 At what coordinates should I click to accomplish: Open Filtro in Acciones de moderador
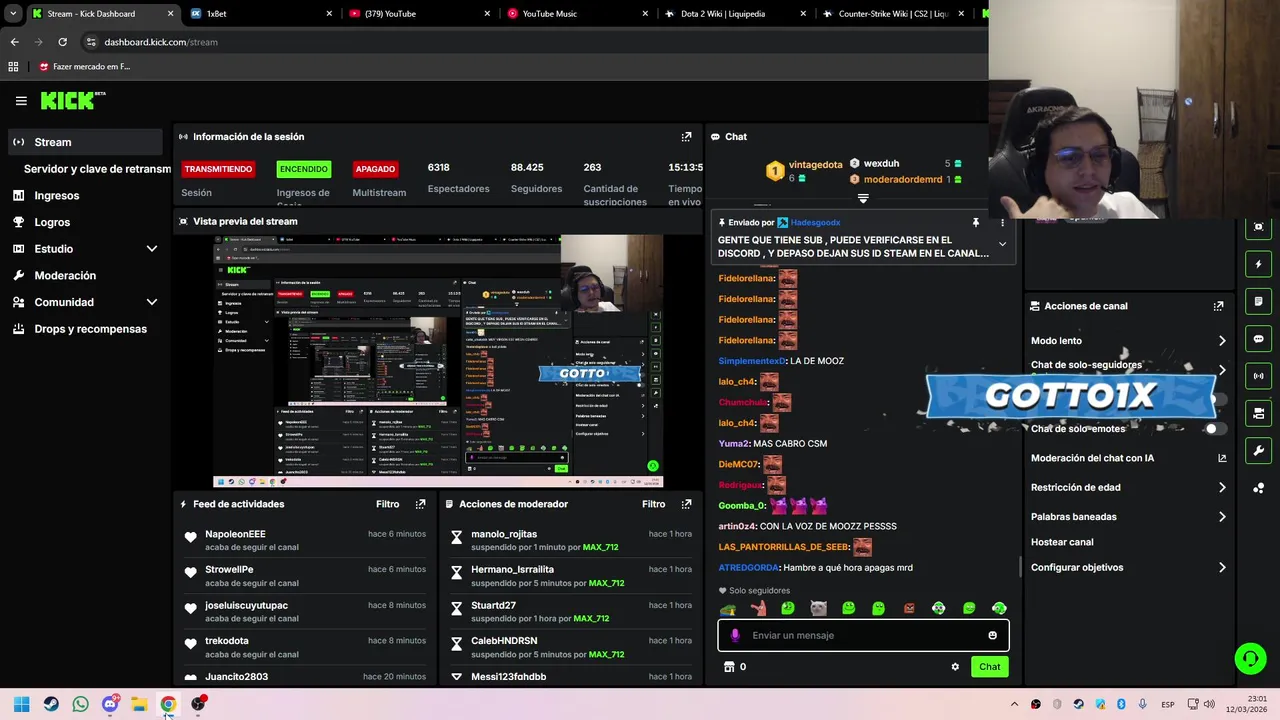click(653, 504)
